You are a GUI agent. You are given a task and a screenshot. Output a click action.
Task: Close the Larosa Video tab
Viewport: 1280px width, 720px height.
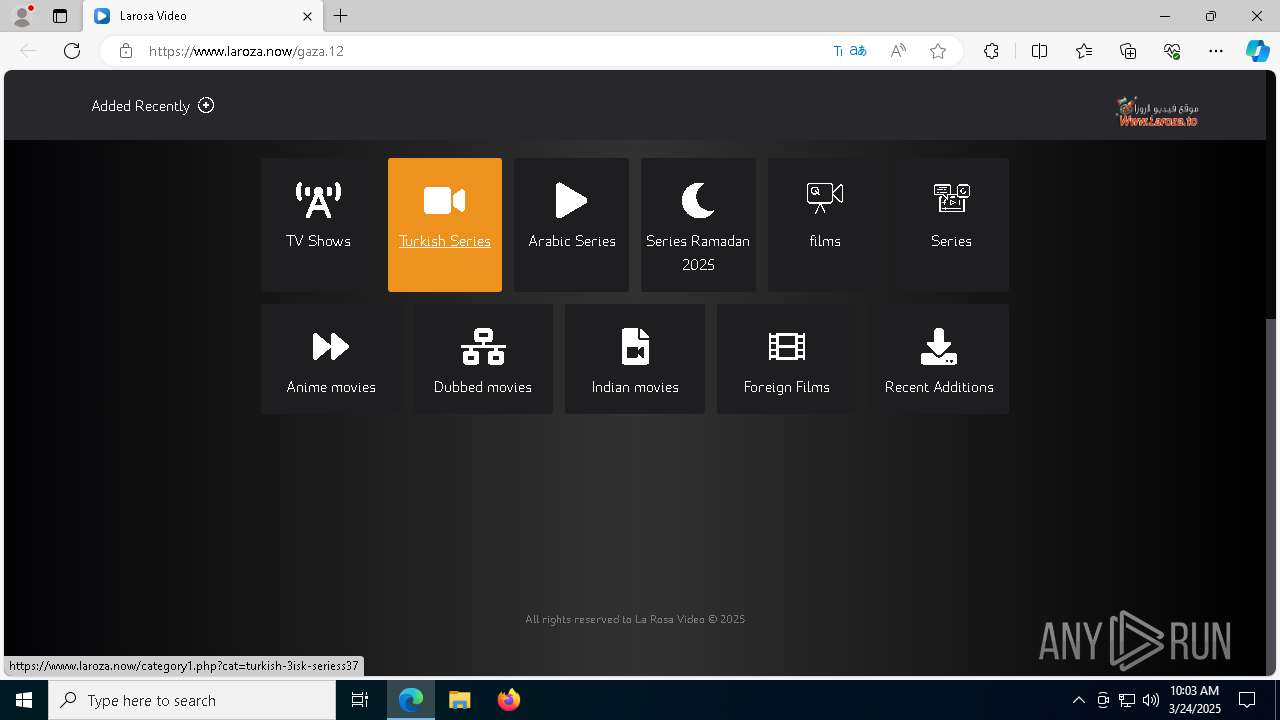click(x=307, y=16)
